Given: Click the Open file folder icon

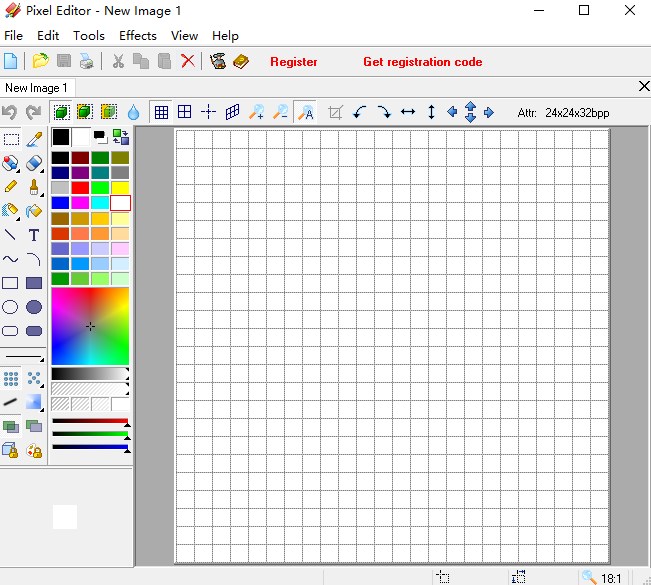Looking at the screenshot, I should [40, 62].
